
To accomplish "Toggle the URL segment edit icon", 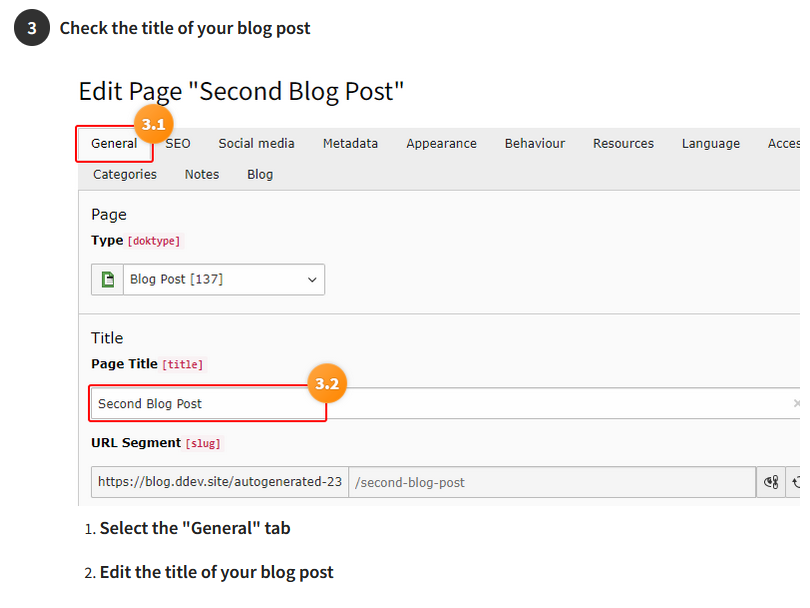I will (771, 482).
